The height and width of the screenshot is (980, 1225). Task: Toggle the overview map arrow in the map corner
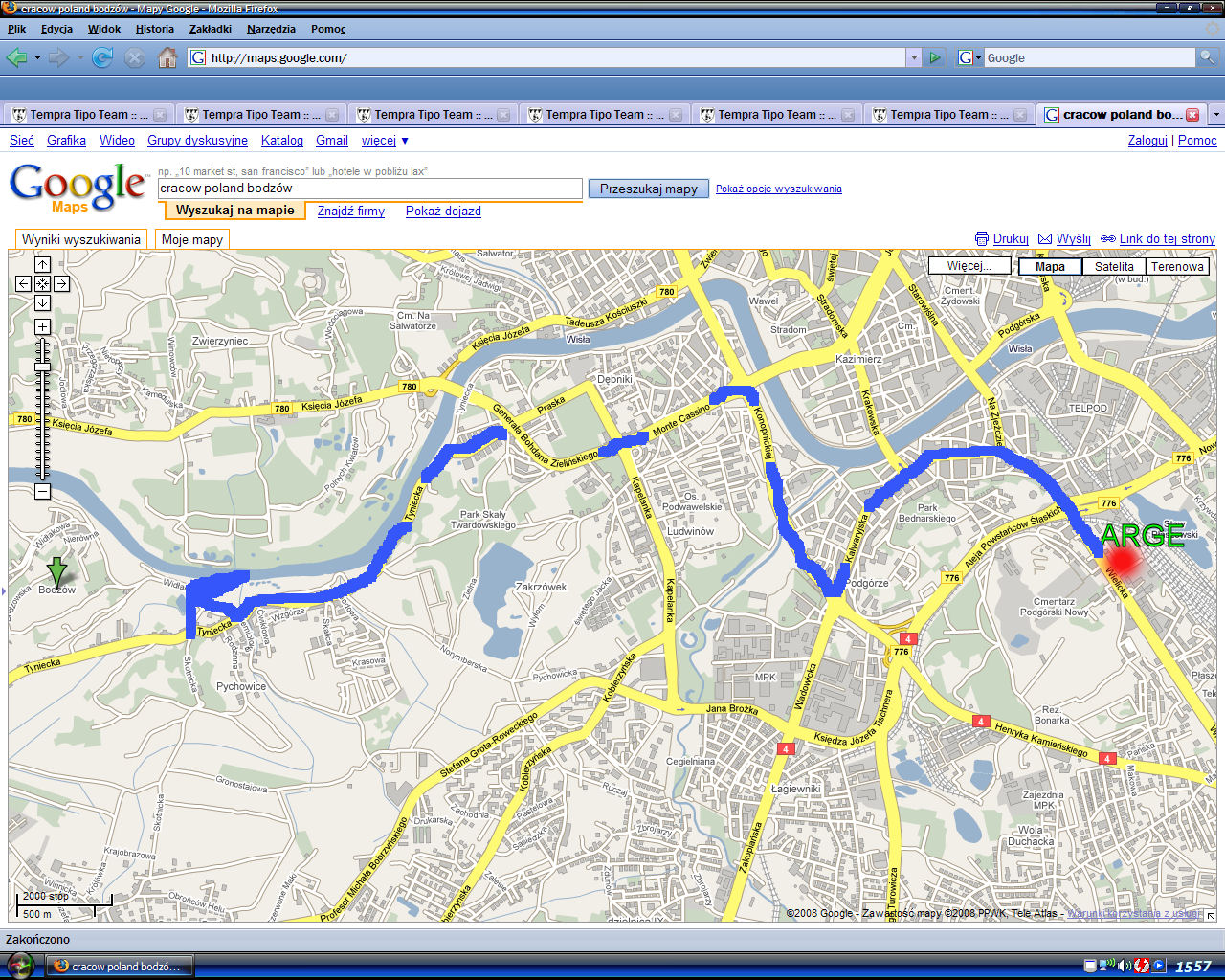[1211, 916]
